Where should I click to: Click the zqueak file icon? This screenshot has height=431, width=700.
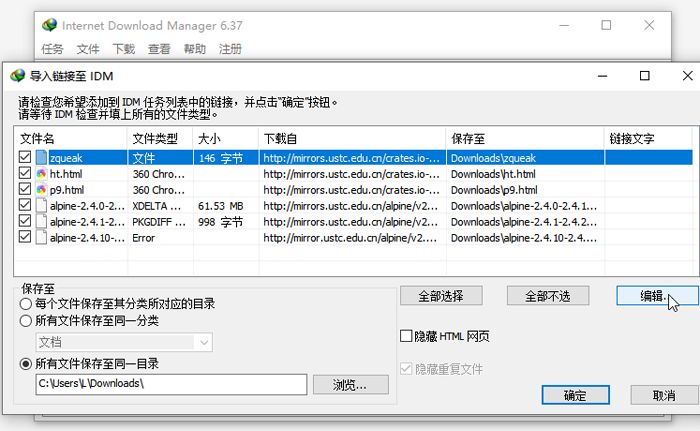pyautogui.click(x=42, y=158)
